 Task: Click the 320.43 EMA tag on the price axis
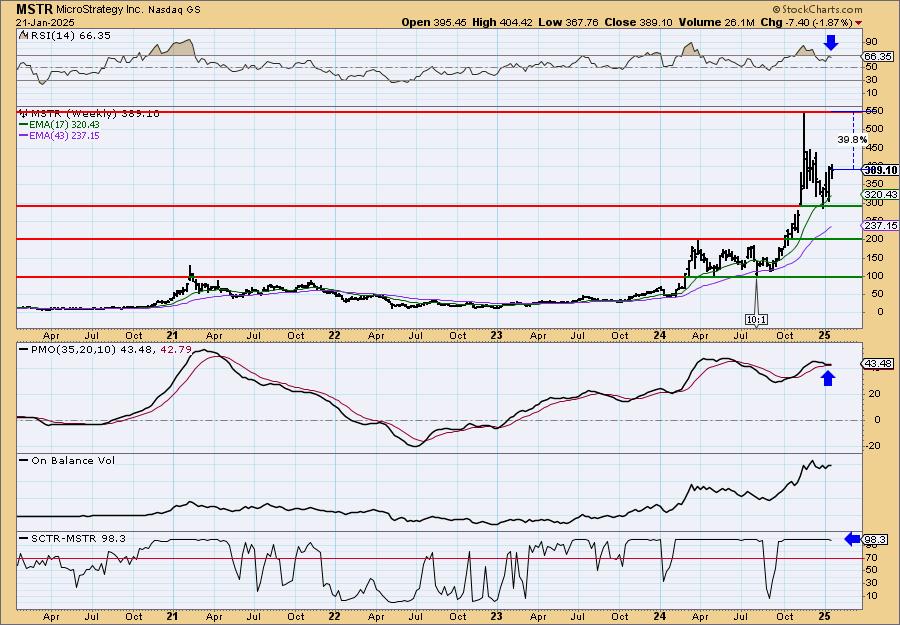coord(881,195)
